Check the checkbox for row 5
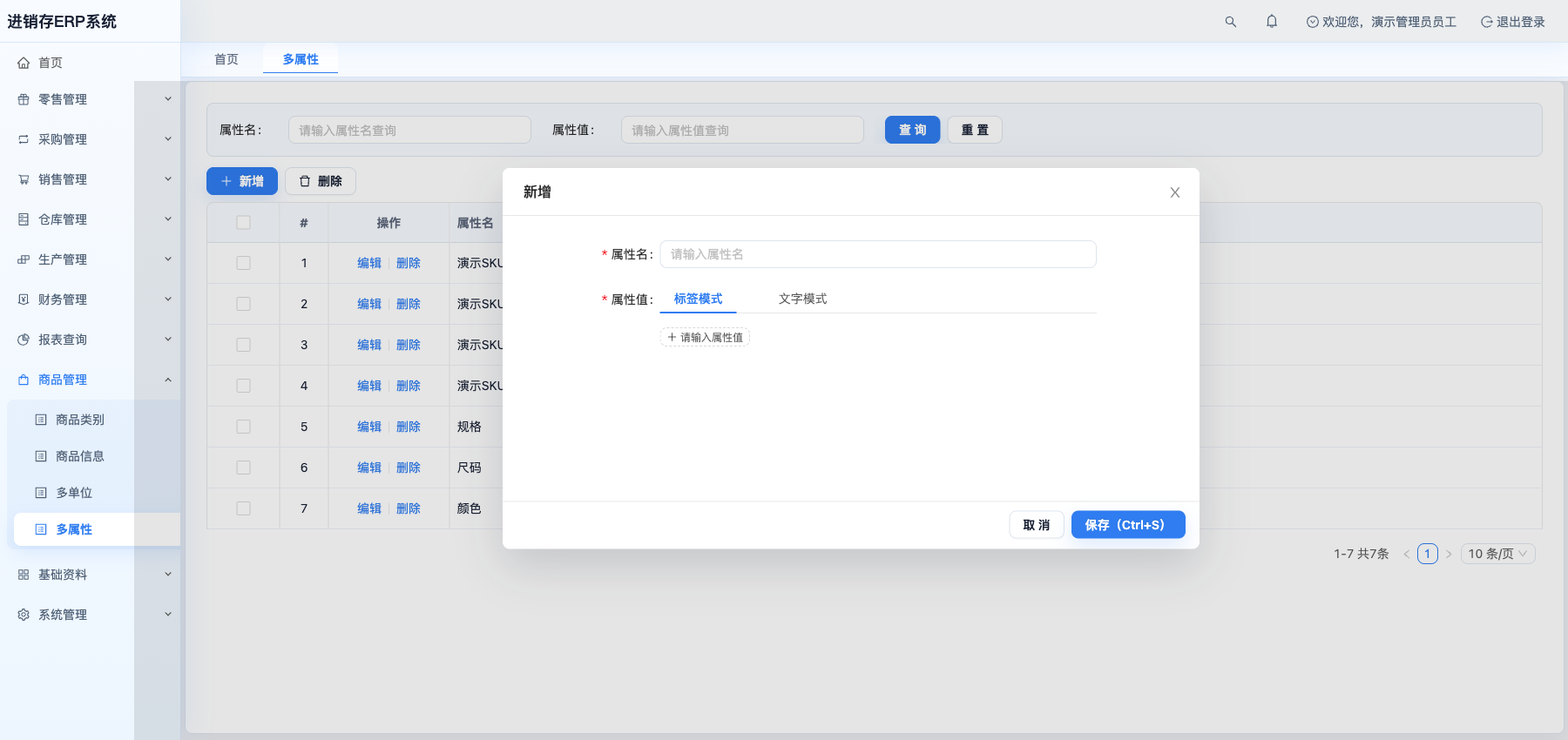 click(x=243, y=427)
